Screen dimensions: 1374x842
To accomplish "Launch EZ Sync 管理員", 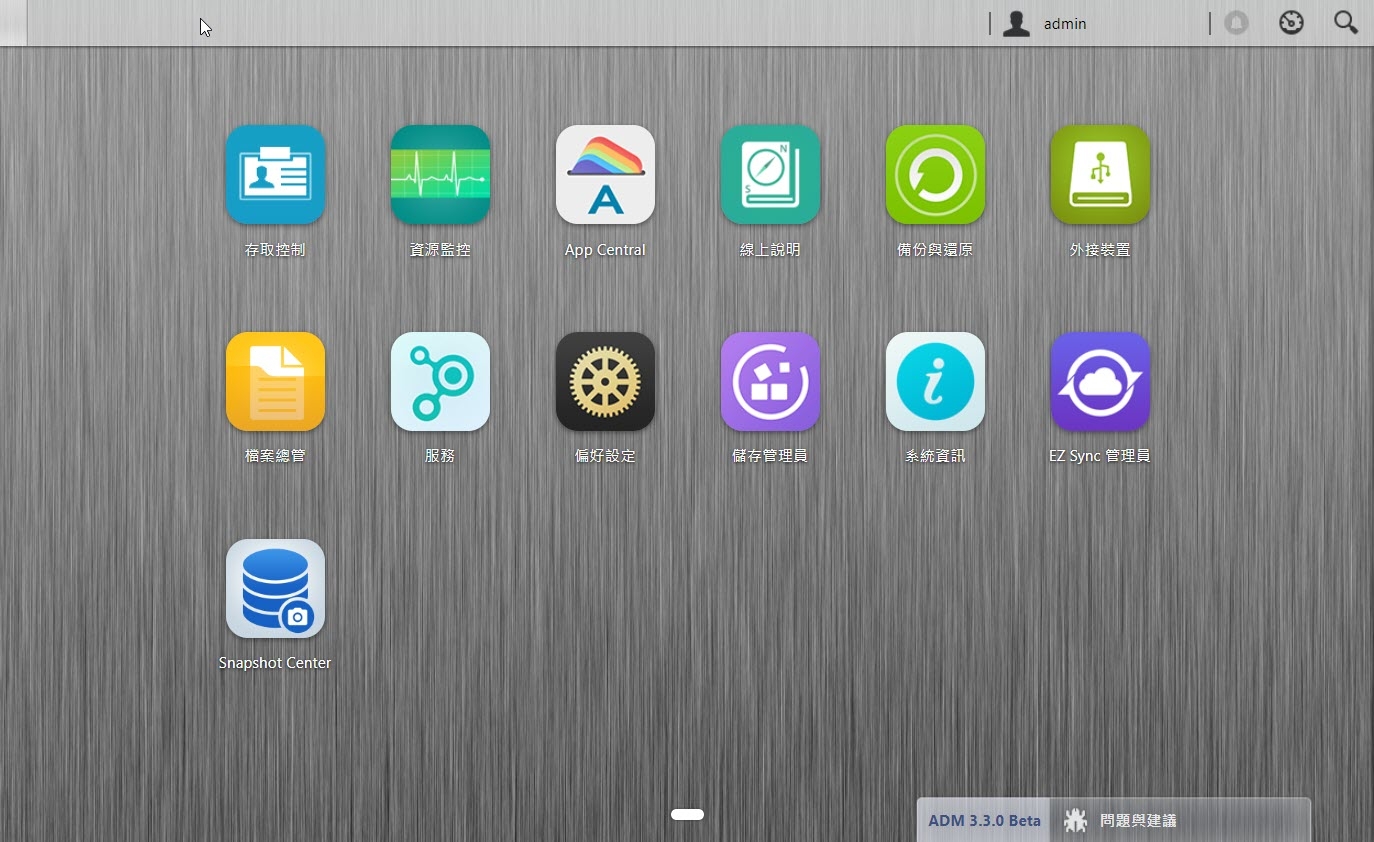I will point(1100,382).
